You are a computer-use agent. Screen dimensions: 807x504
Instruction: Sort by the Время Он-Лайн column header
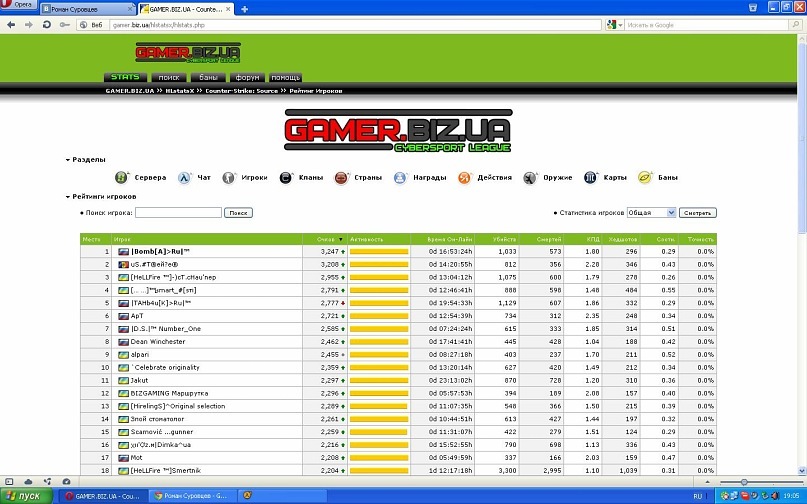pyautogui.click(x=449, y=239)
